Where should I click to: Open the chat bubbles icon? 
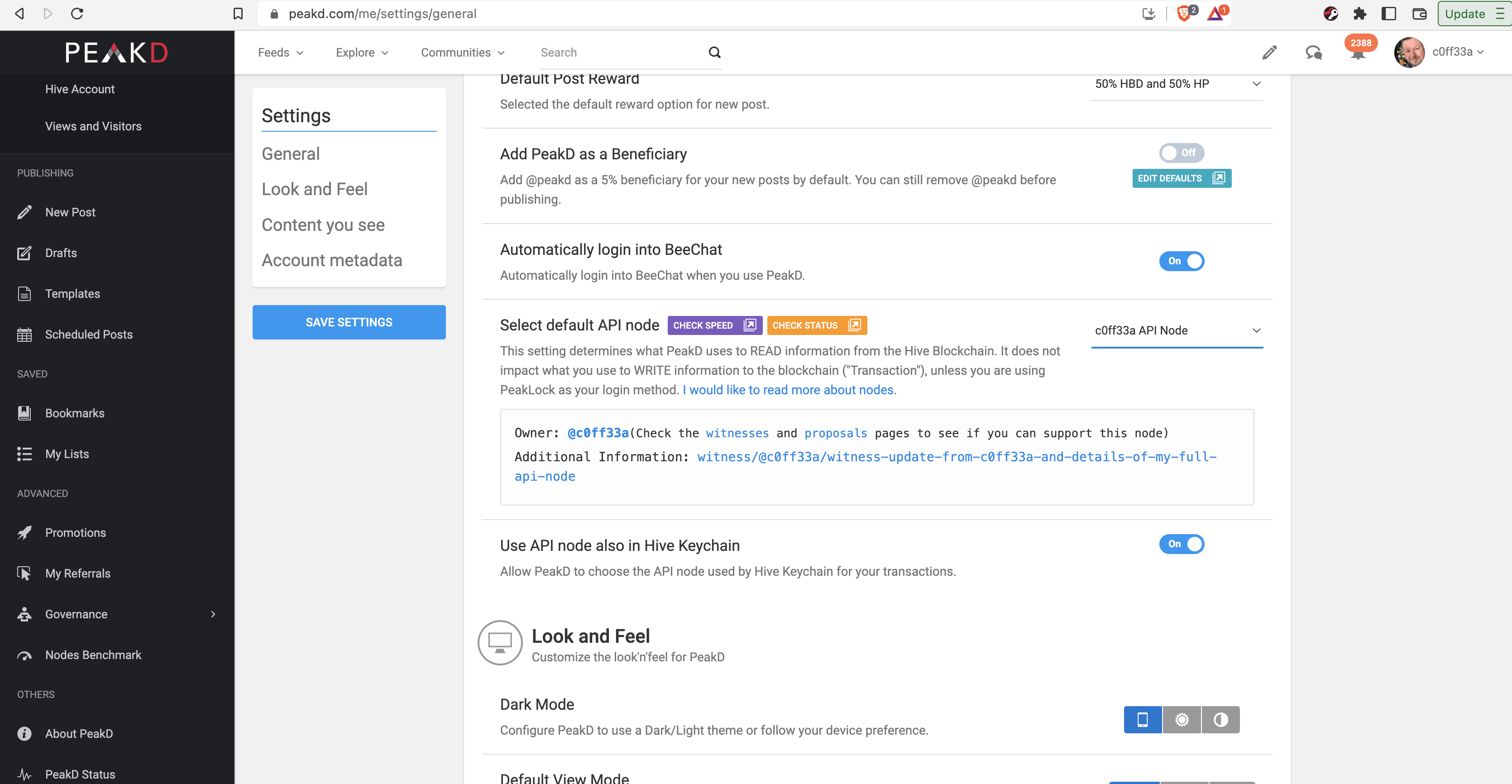[1314, 53]
